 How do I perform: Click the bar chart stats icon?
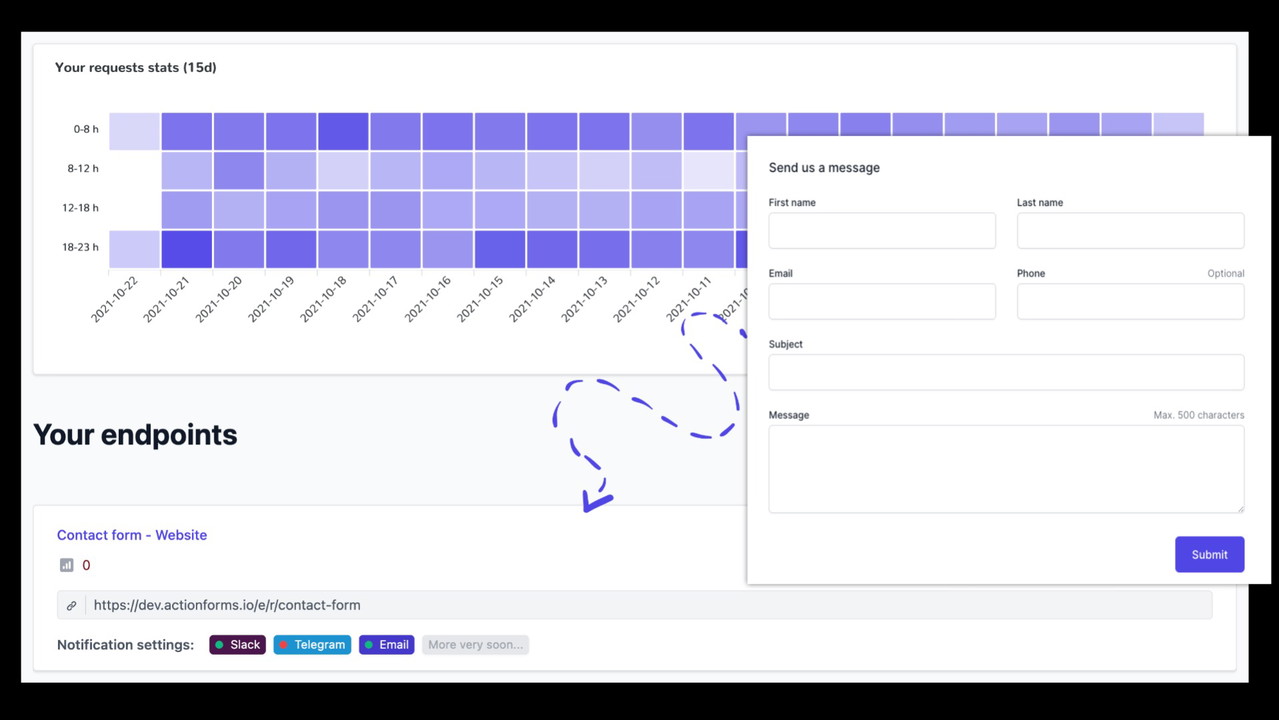tap(66, 565)
